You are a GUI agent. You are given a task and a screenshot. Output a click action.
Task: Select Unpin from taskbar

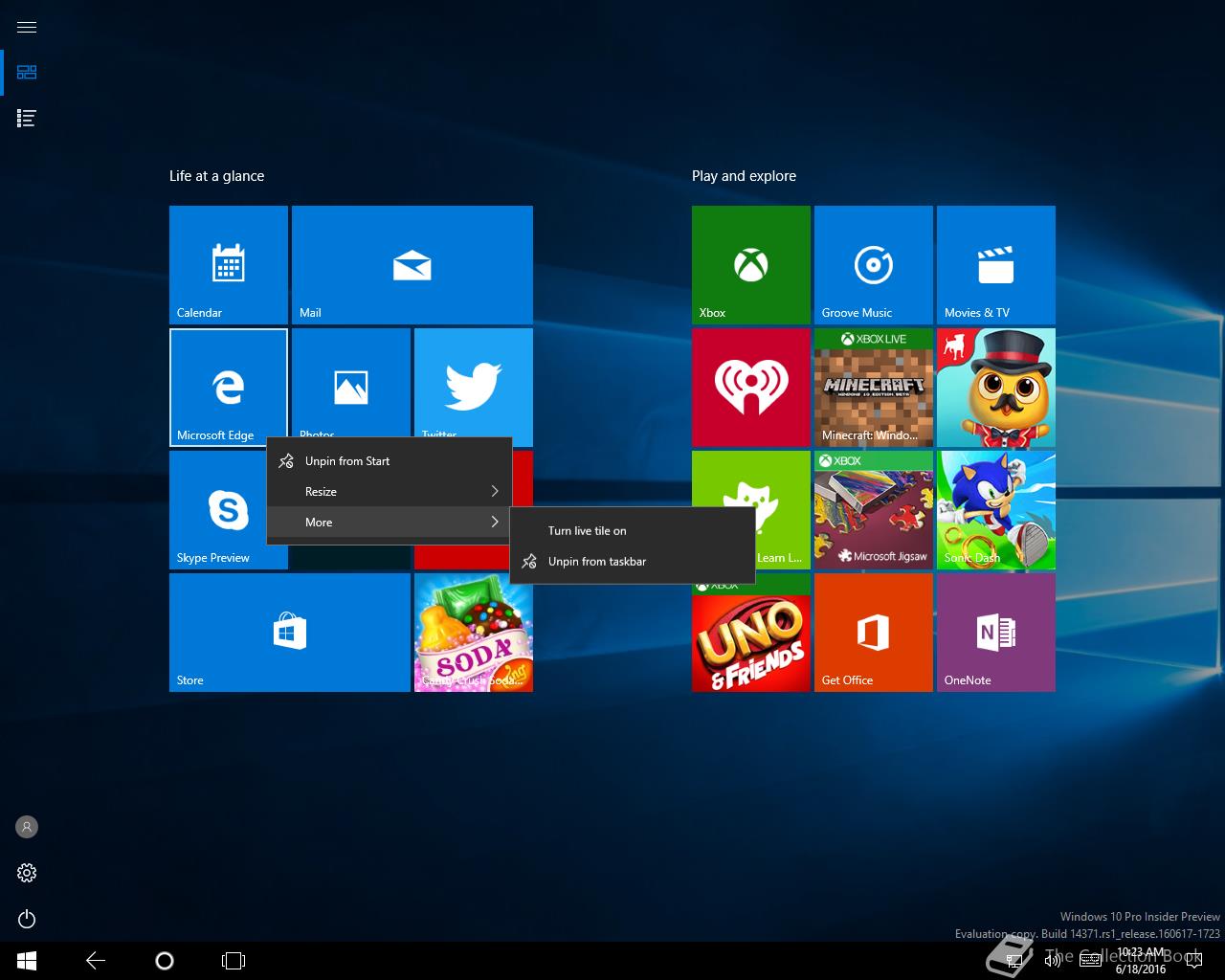click(x=633, y=562)
